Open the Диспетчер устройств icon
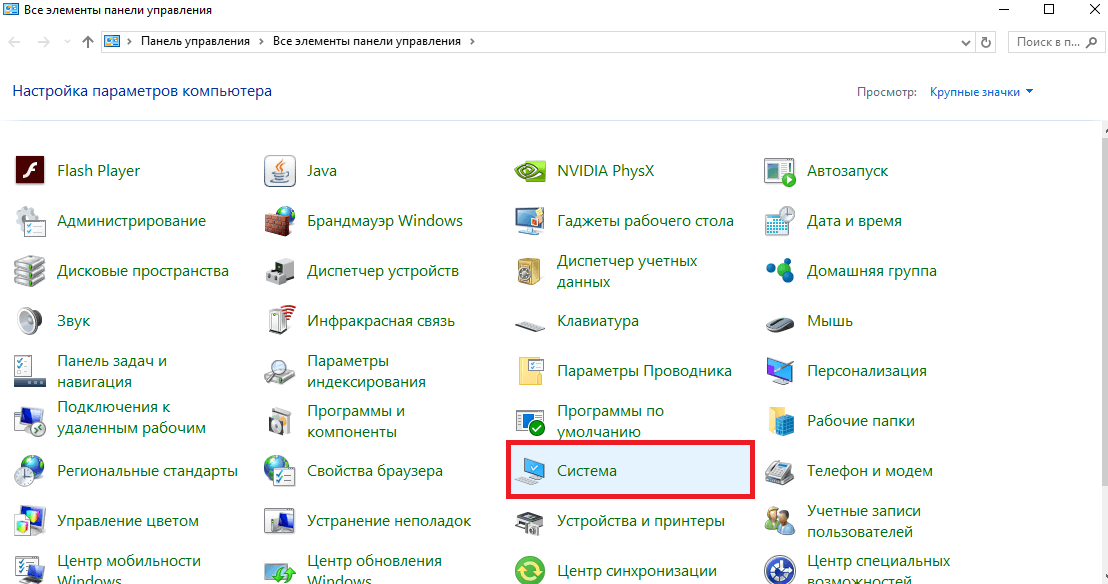This screenshot has height=584, width=1108. tap(280, 271)
